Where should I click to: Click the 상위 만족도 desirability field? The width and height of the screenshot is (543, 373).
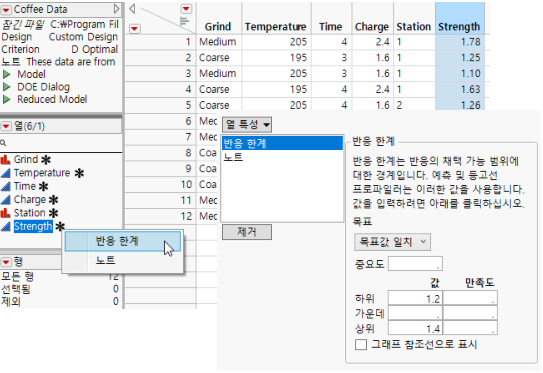pos(470,328)
